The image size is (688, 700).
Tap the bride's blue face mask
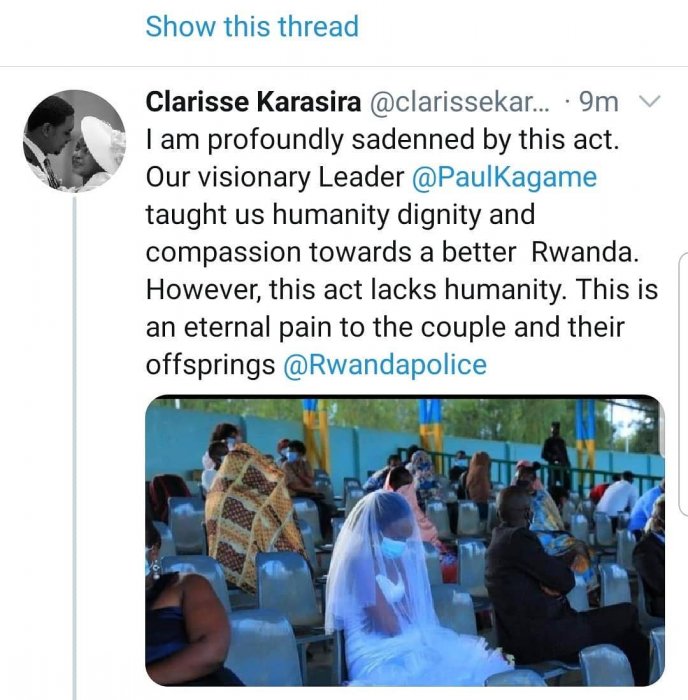[x=395, y=546]
